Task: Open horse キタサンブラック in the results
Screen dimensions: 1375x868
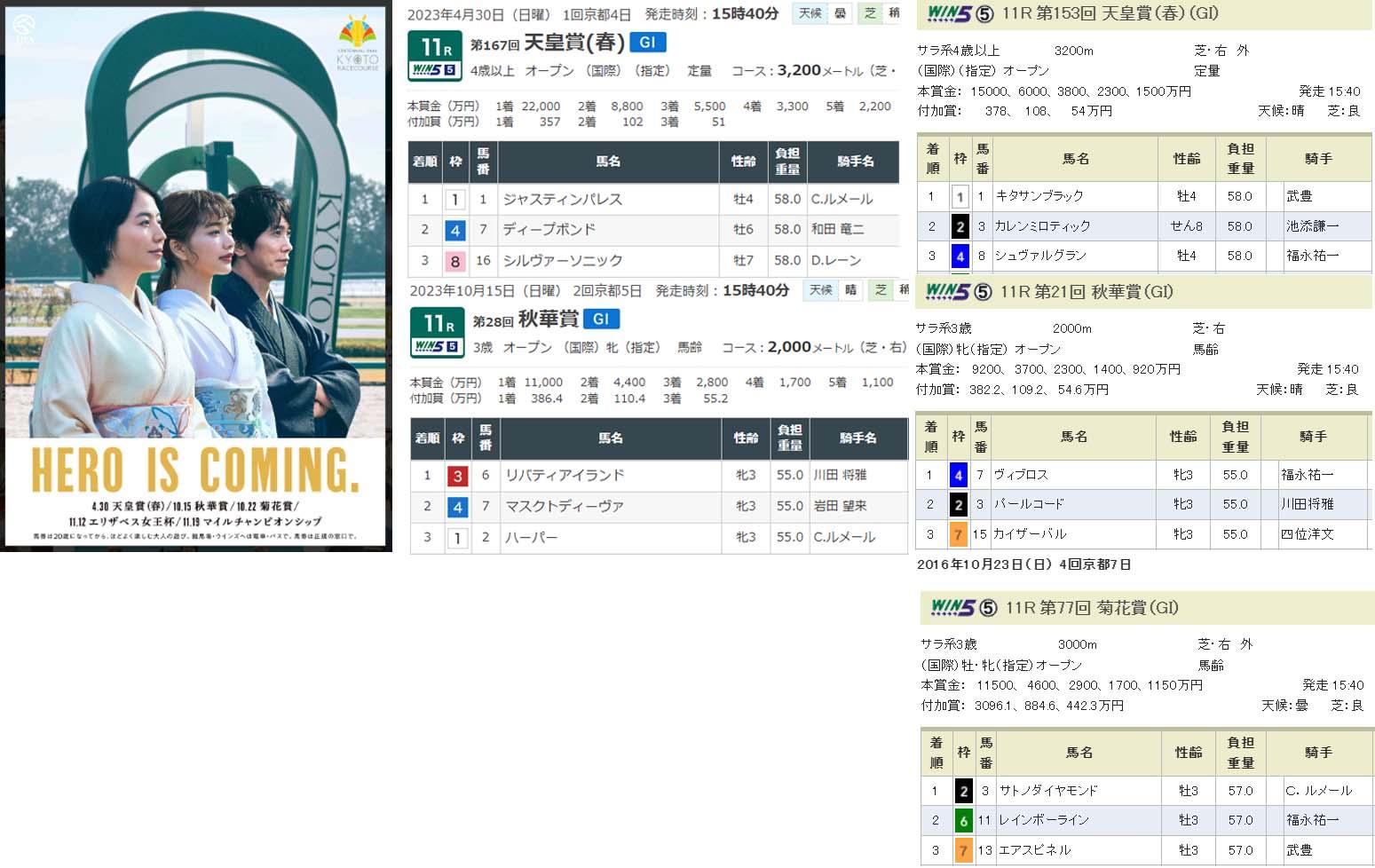Action: click(x=1039, y=196)
